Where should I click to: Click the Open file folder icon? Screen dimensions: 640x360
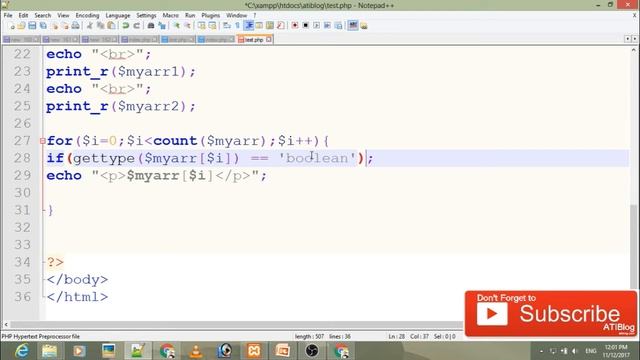tap(21, 26)
